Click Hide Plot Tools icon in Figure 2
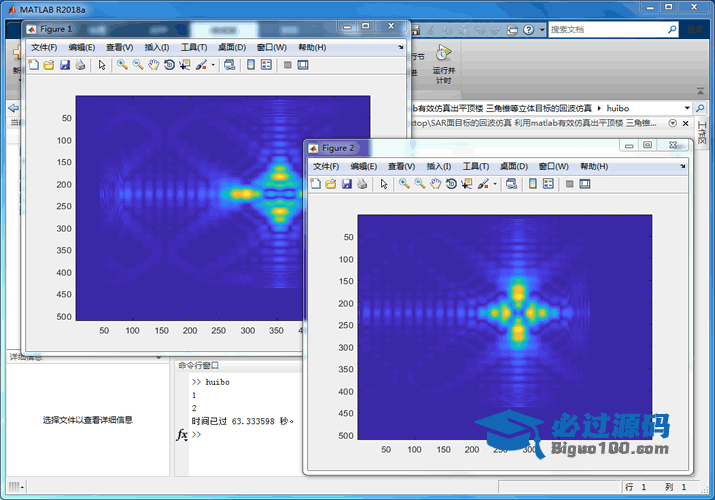 click(569, 184)
